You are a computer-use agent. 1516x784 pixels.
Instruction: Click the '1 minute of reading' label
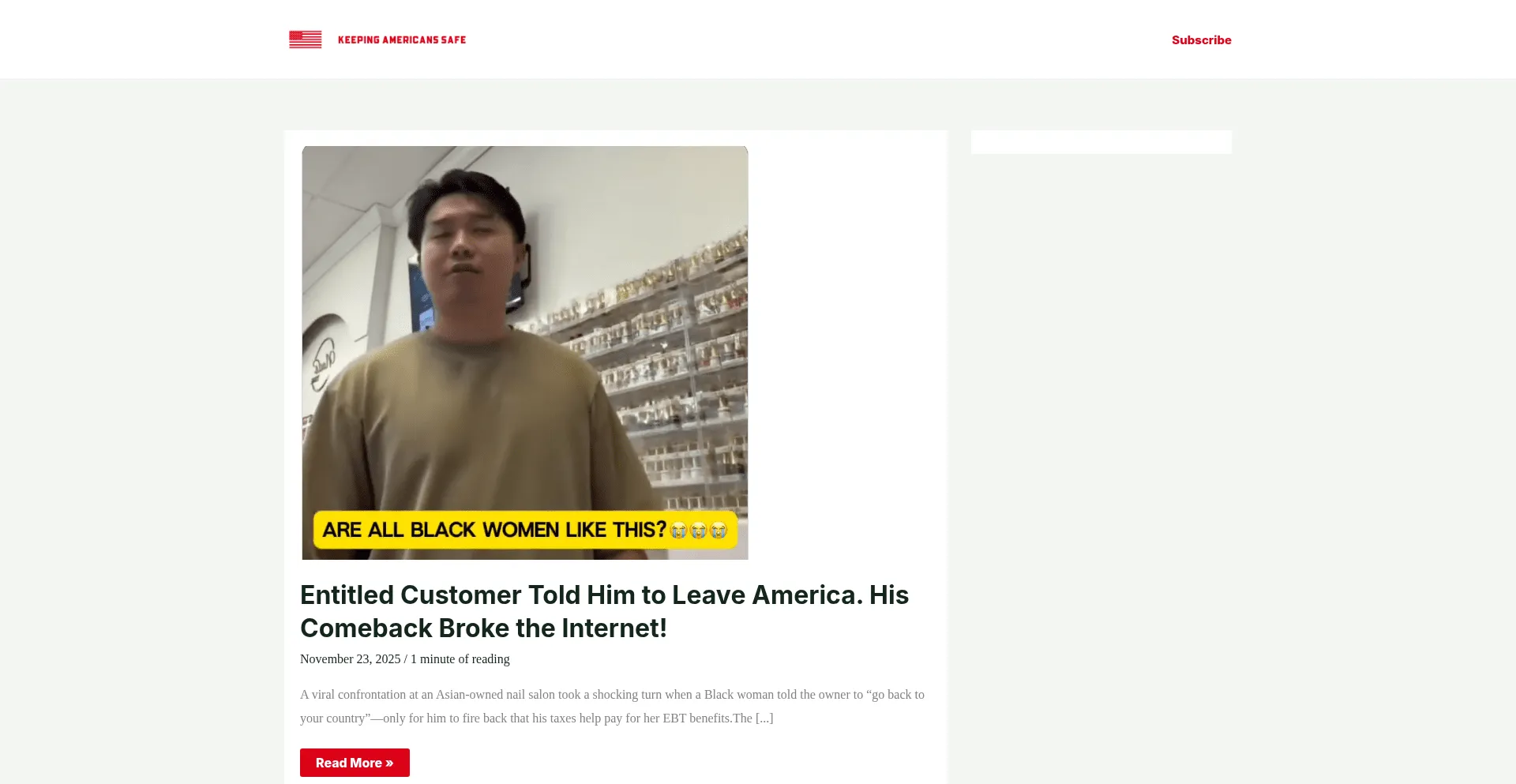[460, 658]
